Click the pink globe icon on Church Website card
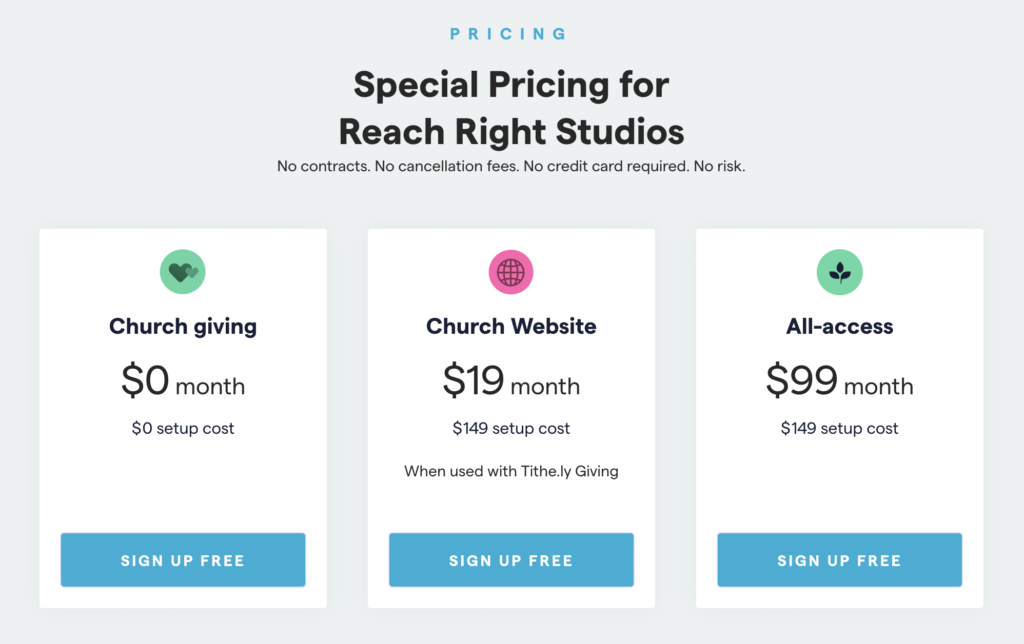Screen dimensions: 1024x644 coord(511,271)
